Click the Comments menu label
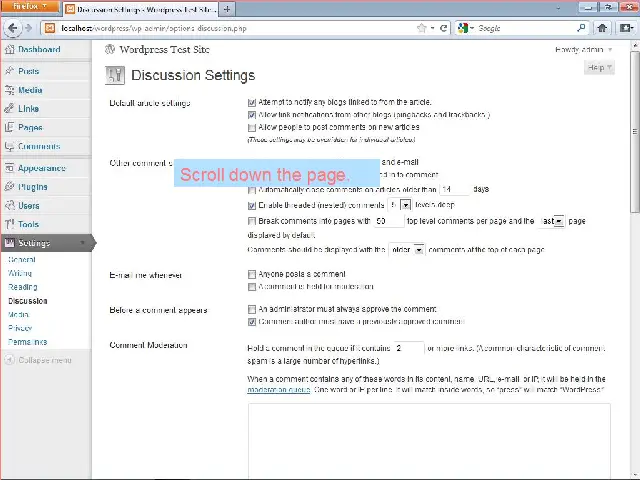The image size is (640, 480). pos(39,146)
